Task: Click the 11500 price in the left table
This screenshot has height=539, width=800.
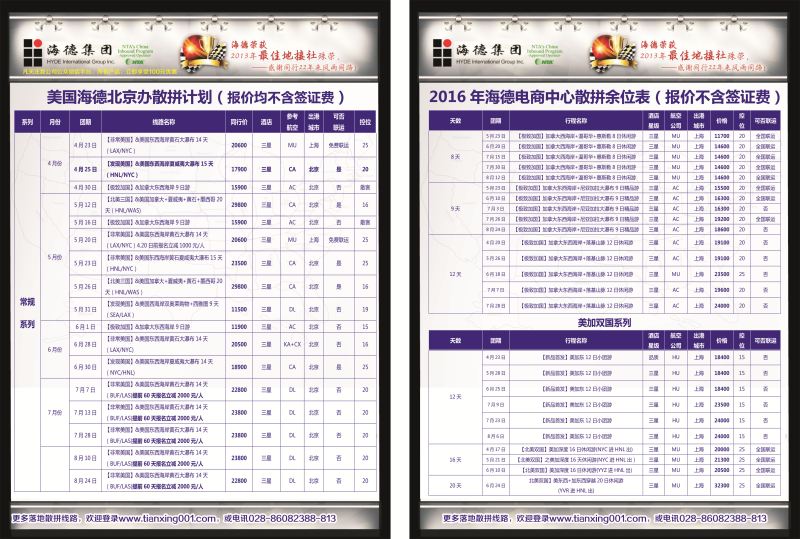Action: click(239, 309)
